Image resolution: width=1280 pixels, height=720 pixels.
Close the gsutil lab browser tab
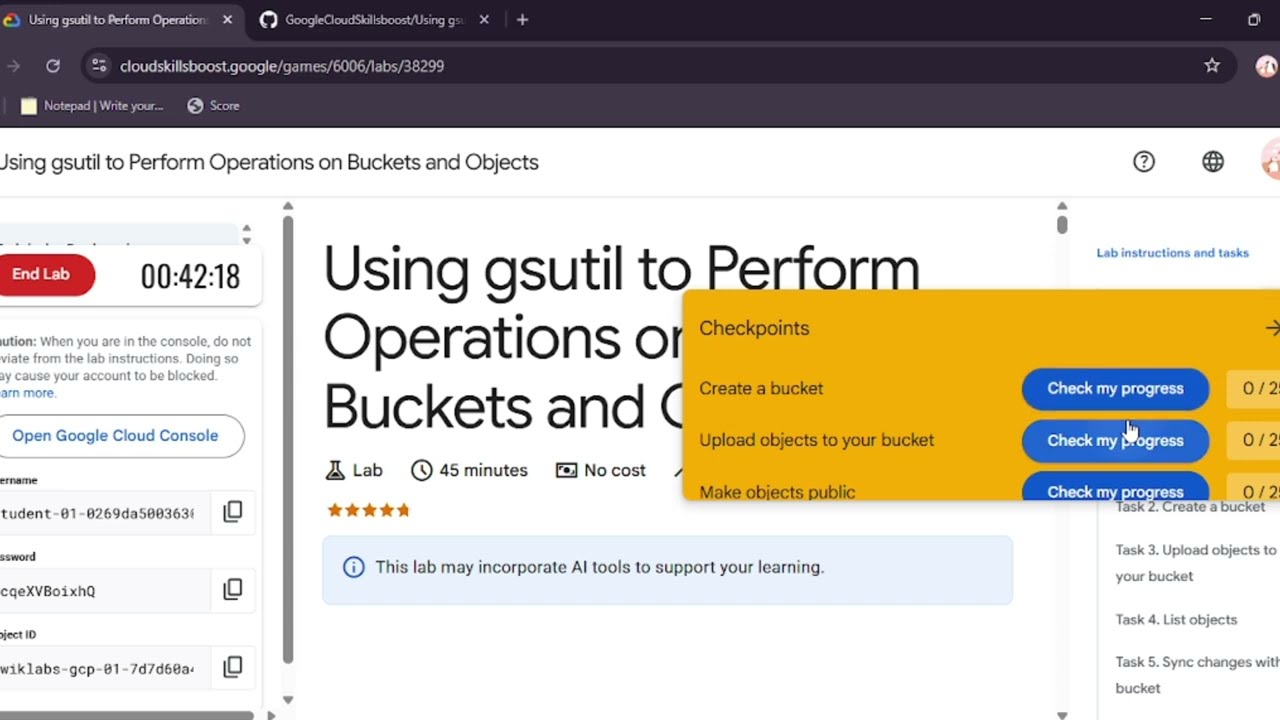point(227,20)
